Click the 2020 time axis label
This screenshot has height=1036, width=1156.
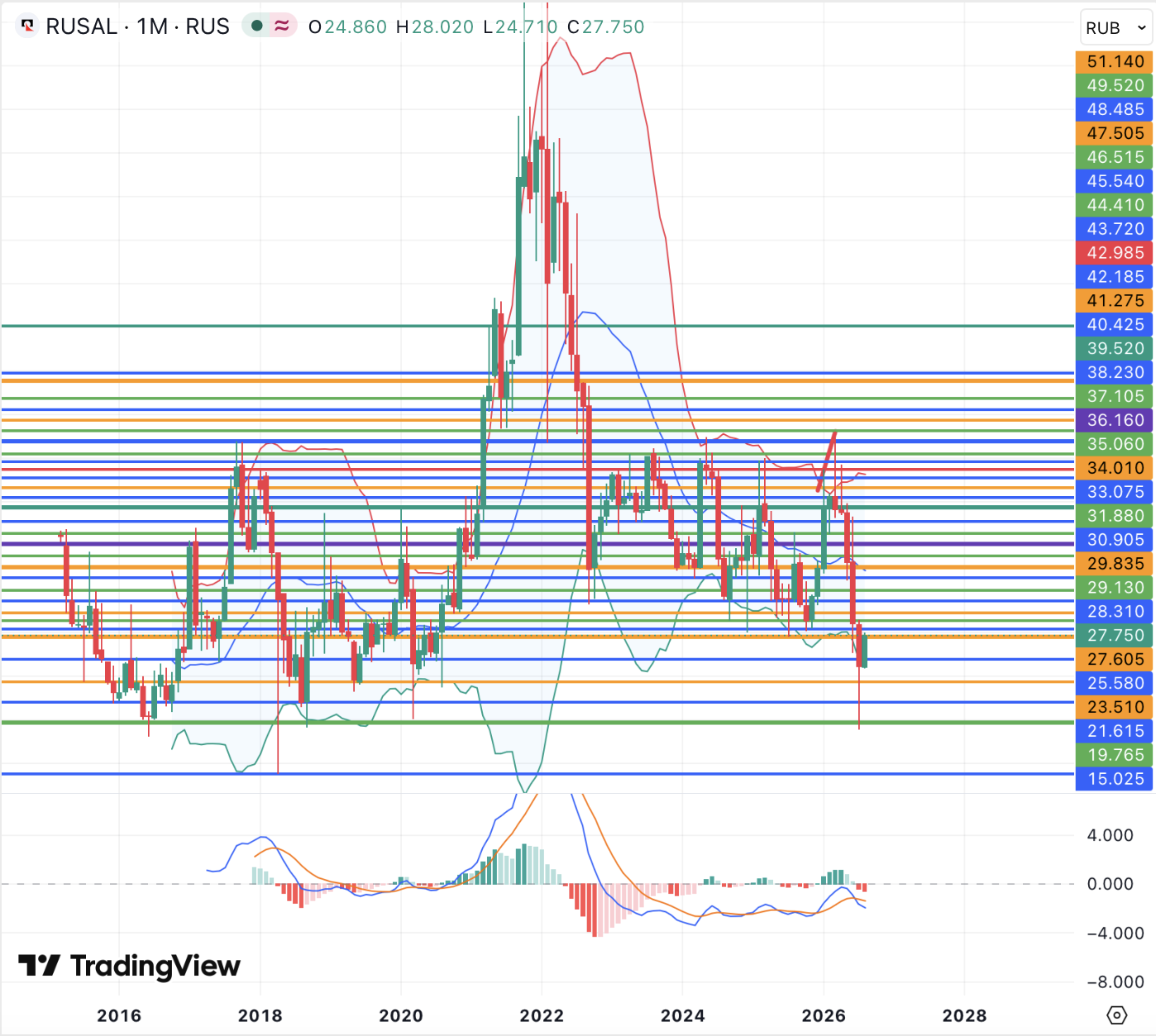click(x=401, y=1015)
